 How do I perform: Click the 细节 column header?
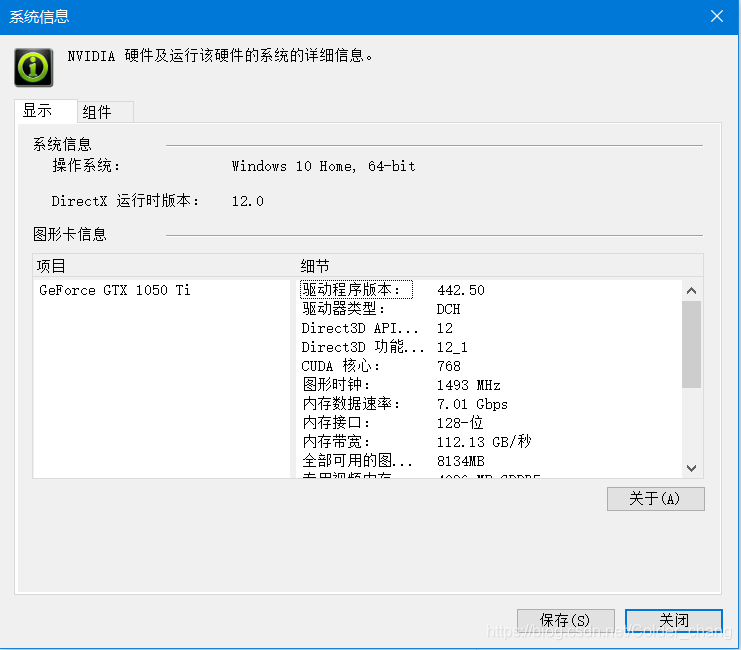pos(500,266)
